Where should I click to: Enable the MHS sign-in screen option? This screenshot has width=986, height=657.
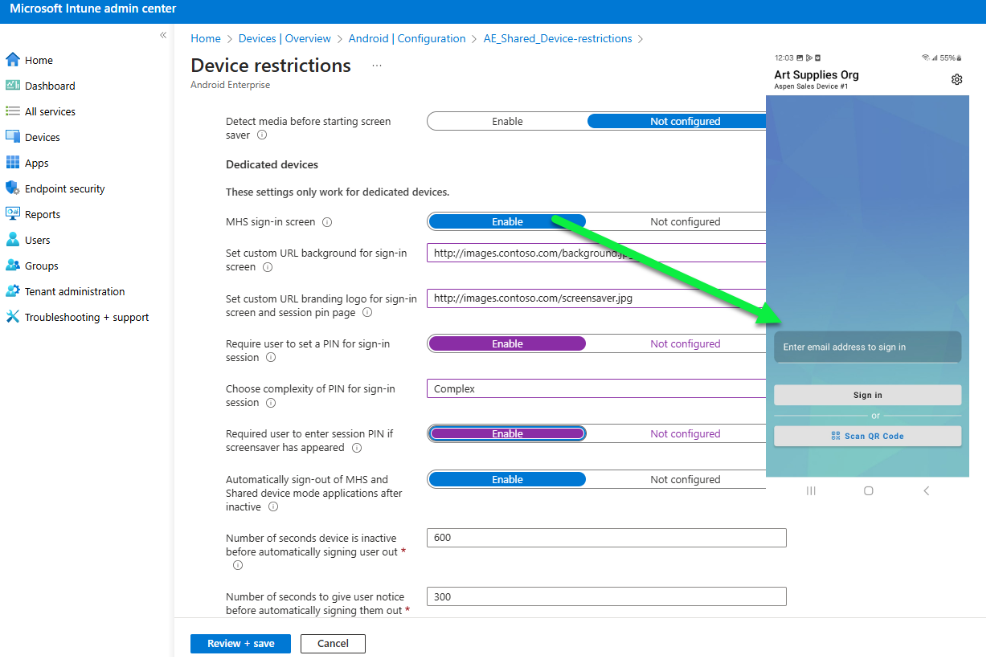[507, 222]
